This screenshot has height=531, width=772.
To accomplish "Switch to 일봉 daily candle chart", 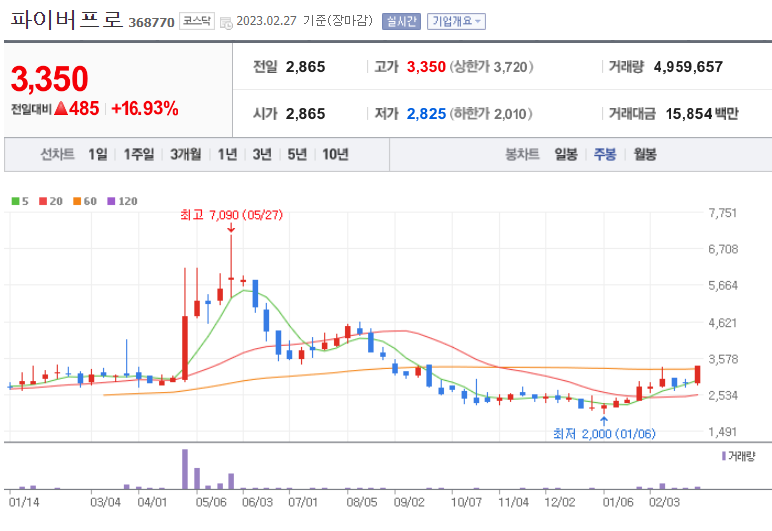I will (x=566, y=155).
